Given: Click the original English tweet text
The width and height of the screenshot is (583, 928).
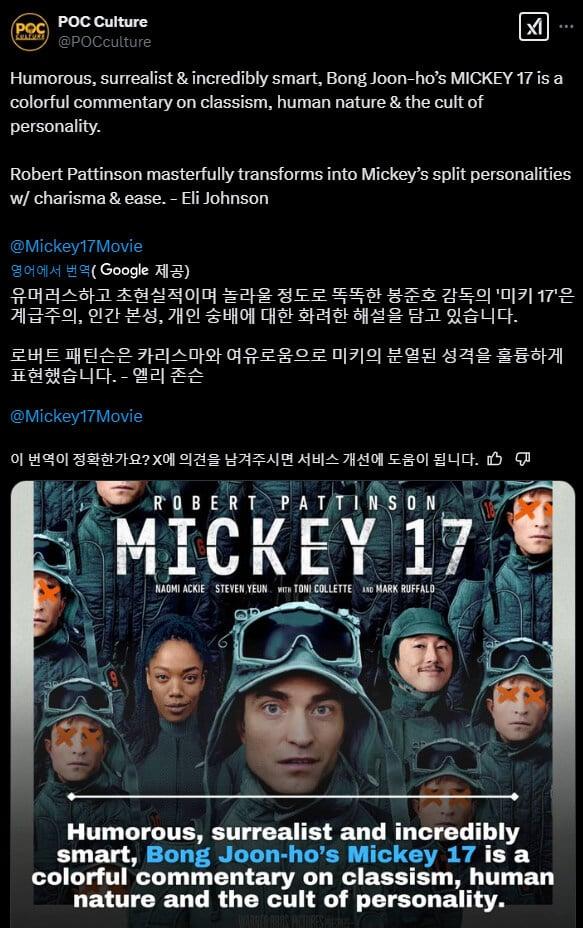Looking at the screenshot, I should click(290, 138).
